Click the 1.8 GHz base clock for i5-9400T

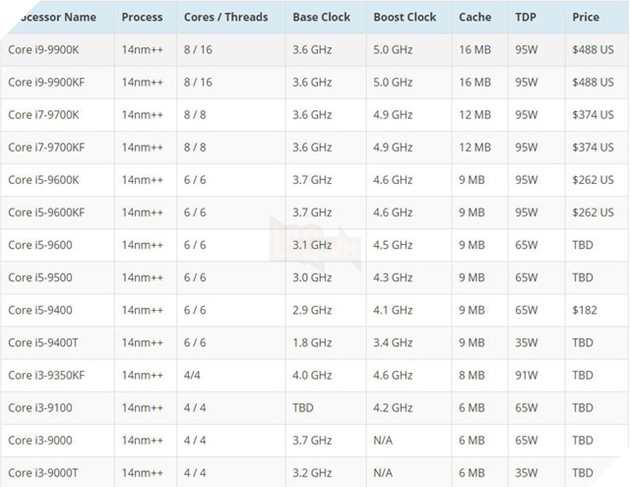click(x=312, y=342)
